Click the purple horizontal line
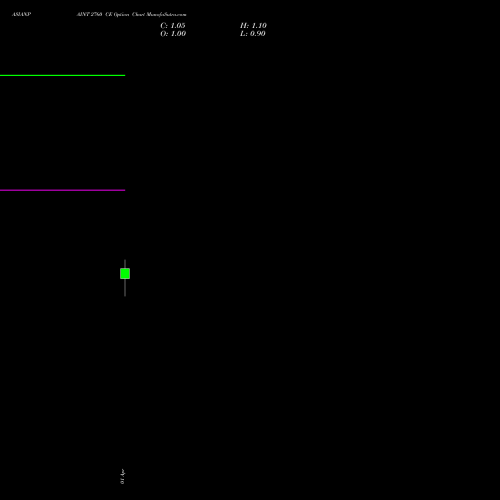Image resolution: width=500 pixels, height=500 pixels. 62,190
